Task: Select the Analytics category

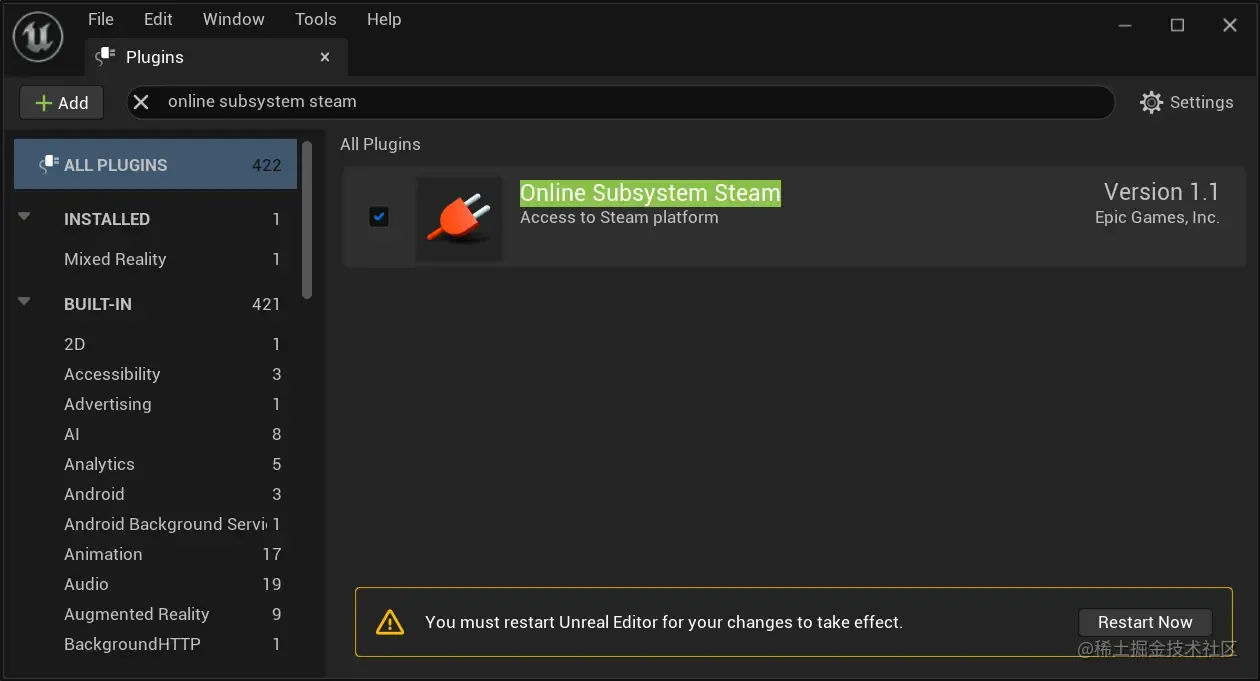Action: click(156, 464)
